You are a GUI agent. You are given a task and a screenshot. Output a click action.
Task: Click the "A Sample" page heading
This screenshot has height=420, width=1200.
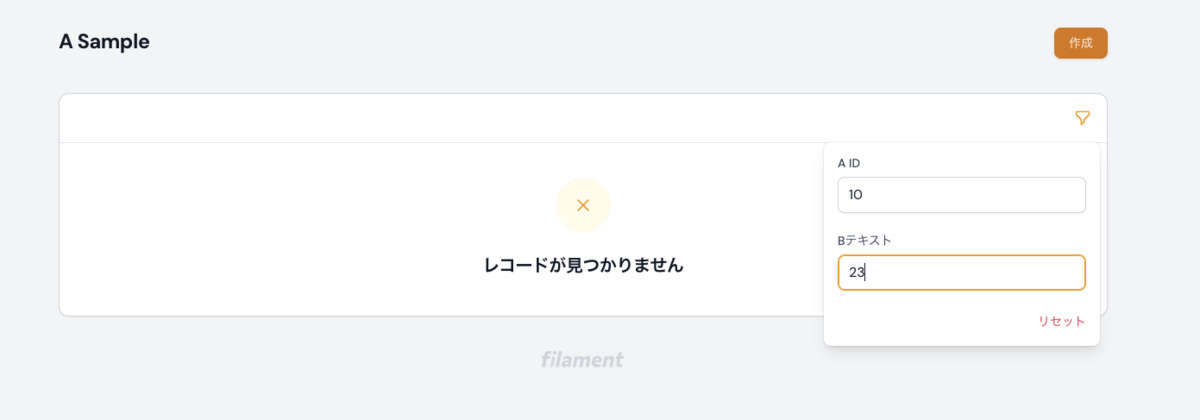pos(104,42)
